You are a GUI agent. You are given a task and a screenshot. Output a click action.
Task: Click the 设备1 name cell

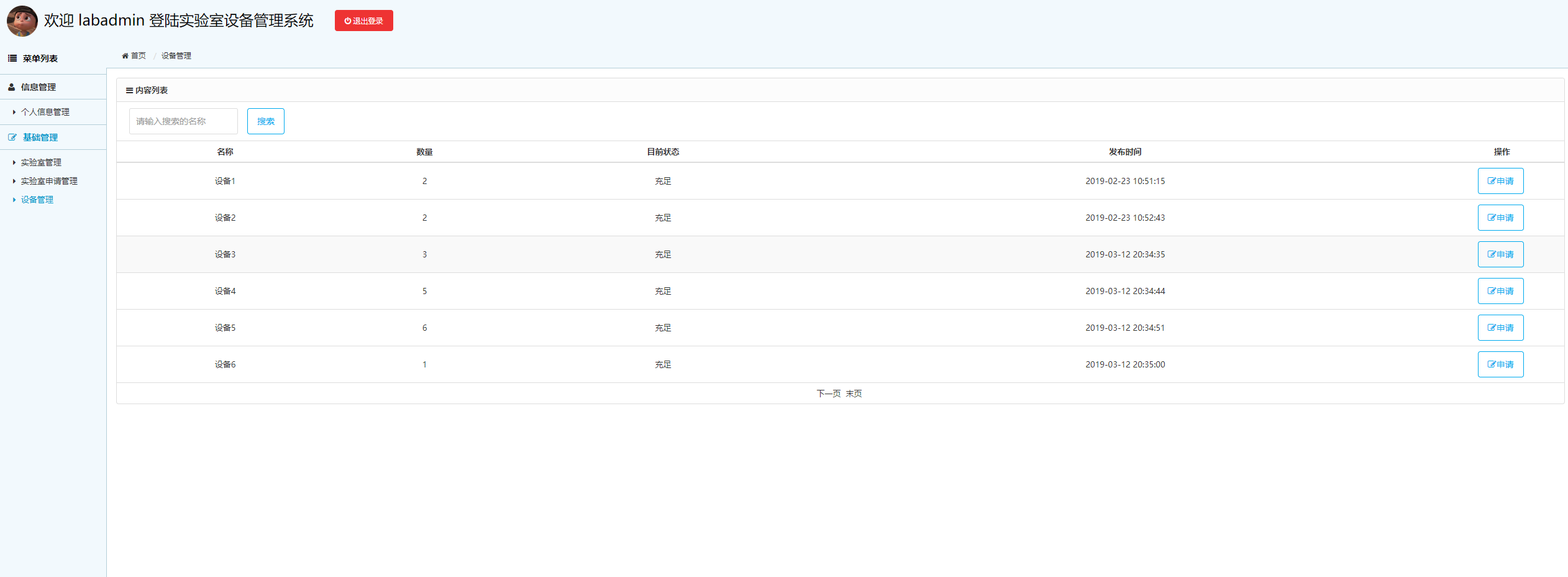(x=225, y=181)
